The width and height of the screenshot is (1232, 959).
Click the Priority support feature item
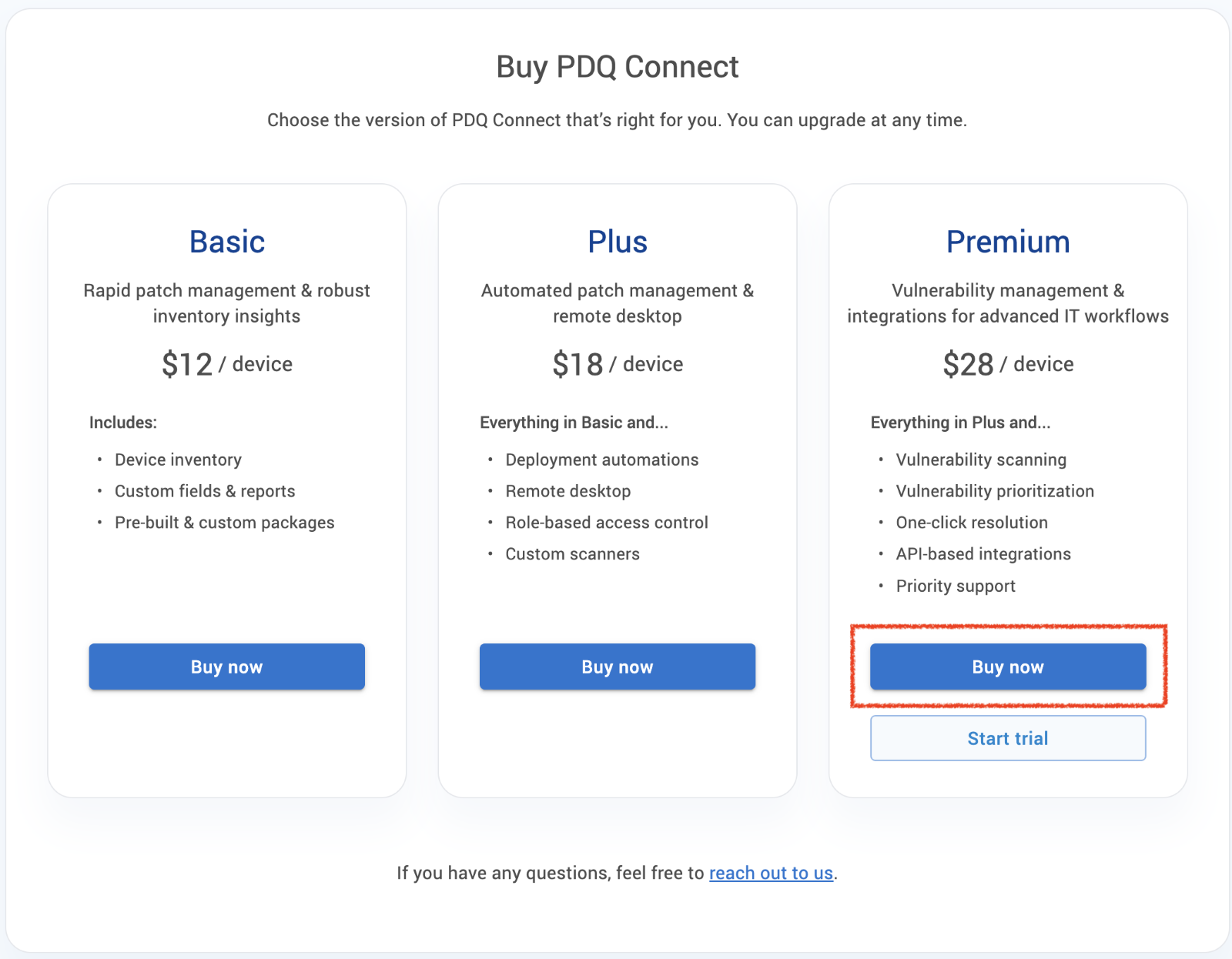pyautogui.click(x=956, y=586)
